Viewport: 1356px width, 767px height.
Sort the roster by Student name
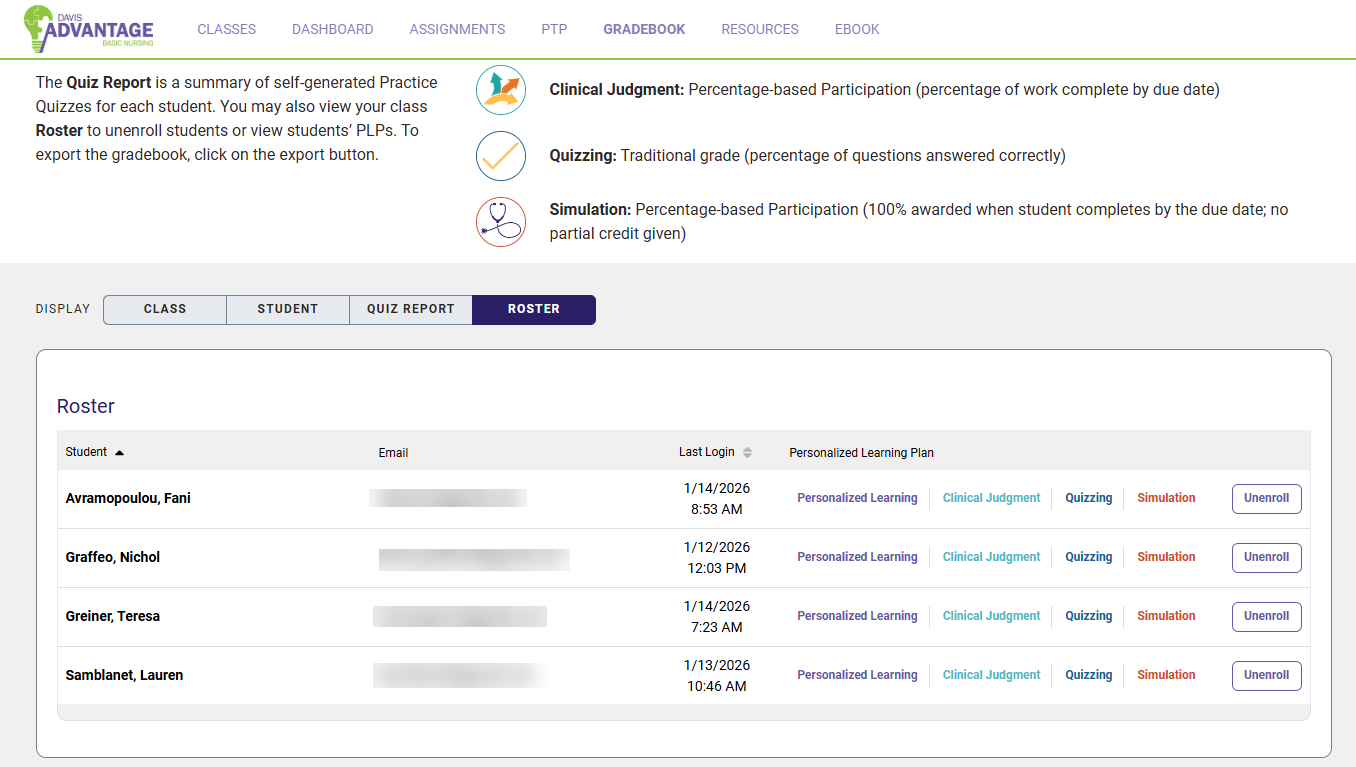(x=95, y=451)
